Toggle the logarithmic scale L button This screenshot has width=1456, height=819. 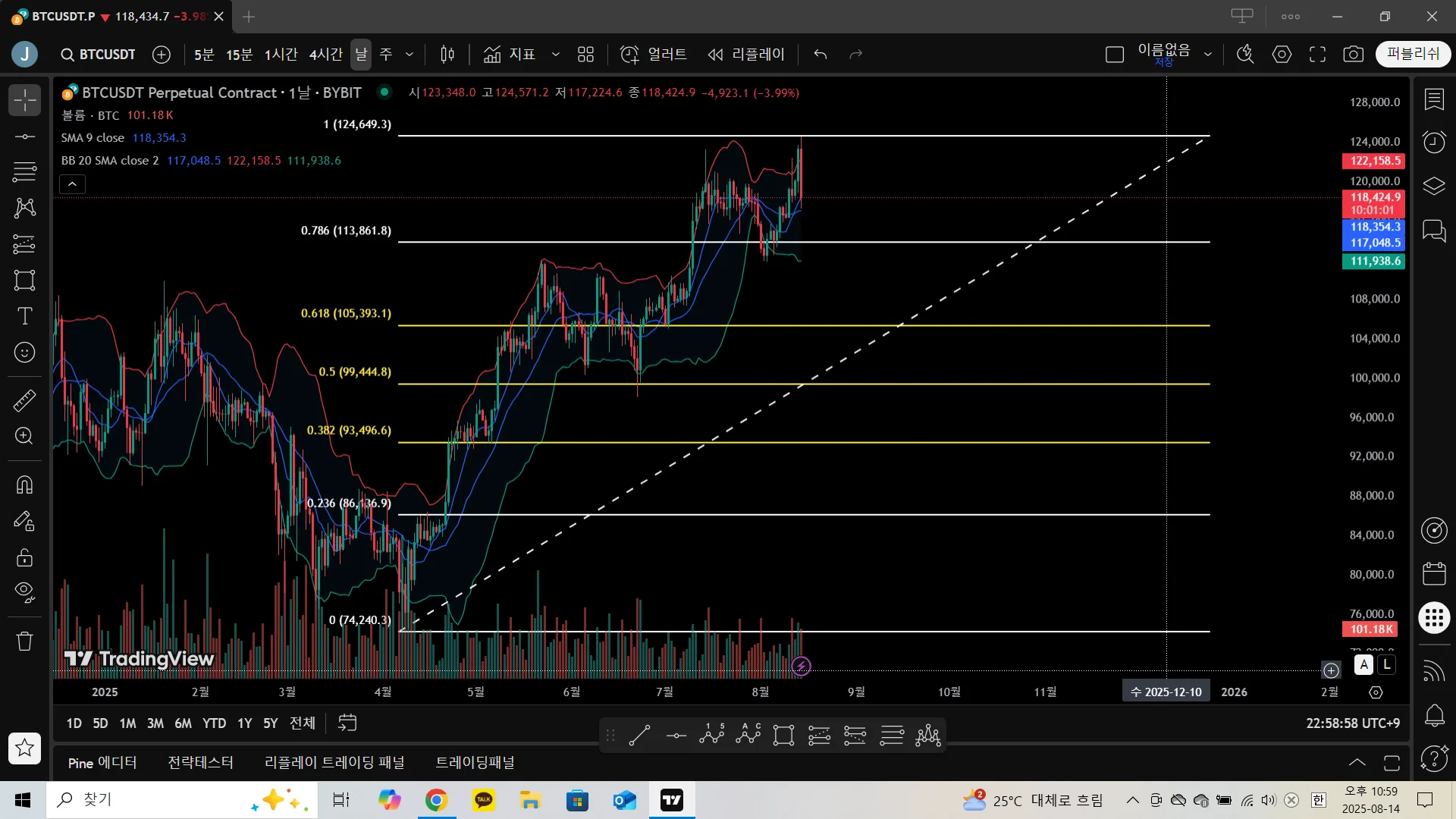1386,665
